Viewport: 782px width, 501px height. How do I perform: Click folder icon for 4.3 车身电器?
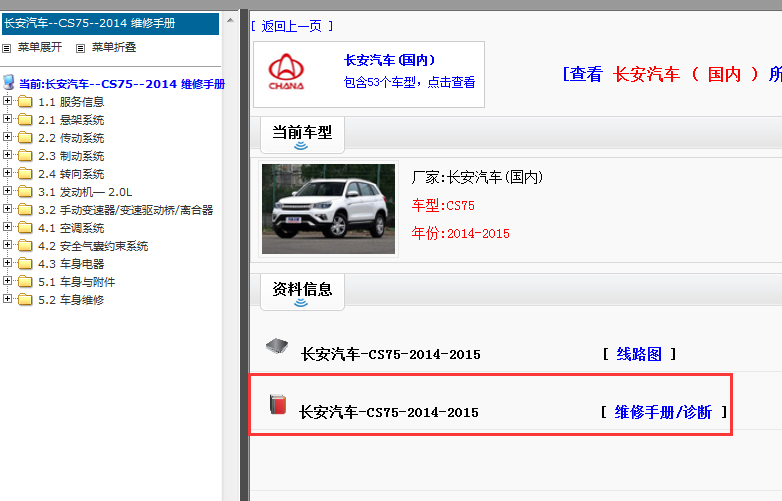point(25,264)
